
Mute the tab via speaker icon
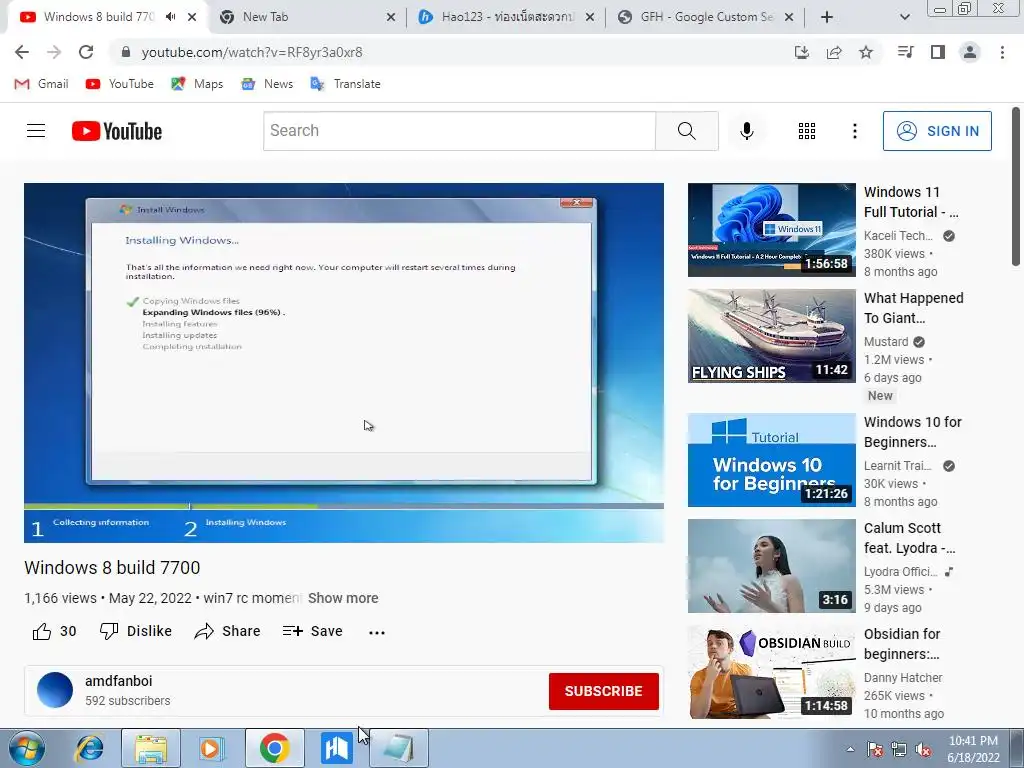170,17
